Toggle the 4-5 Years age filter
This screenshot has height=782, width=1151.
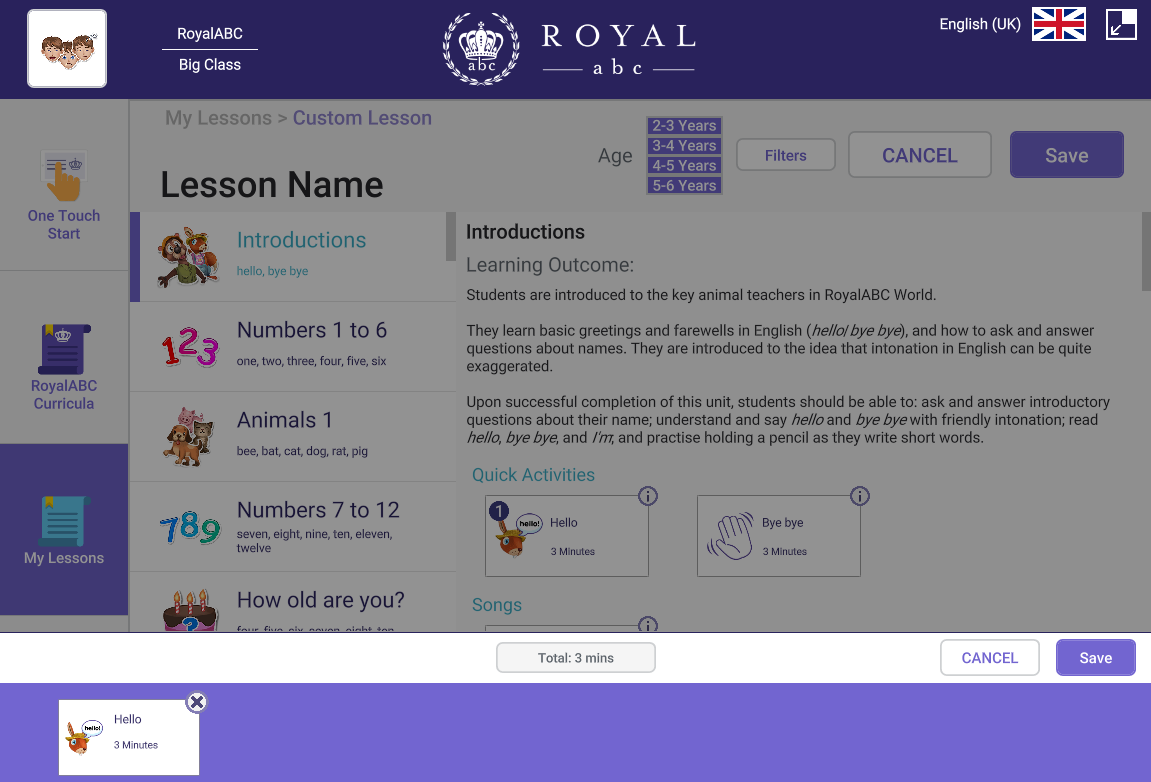click(684, 165)
